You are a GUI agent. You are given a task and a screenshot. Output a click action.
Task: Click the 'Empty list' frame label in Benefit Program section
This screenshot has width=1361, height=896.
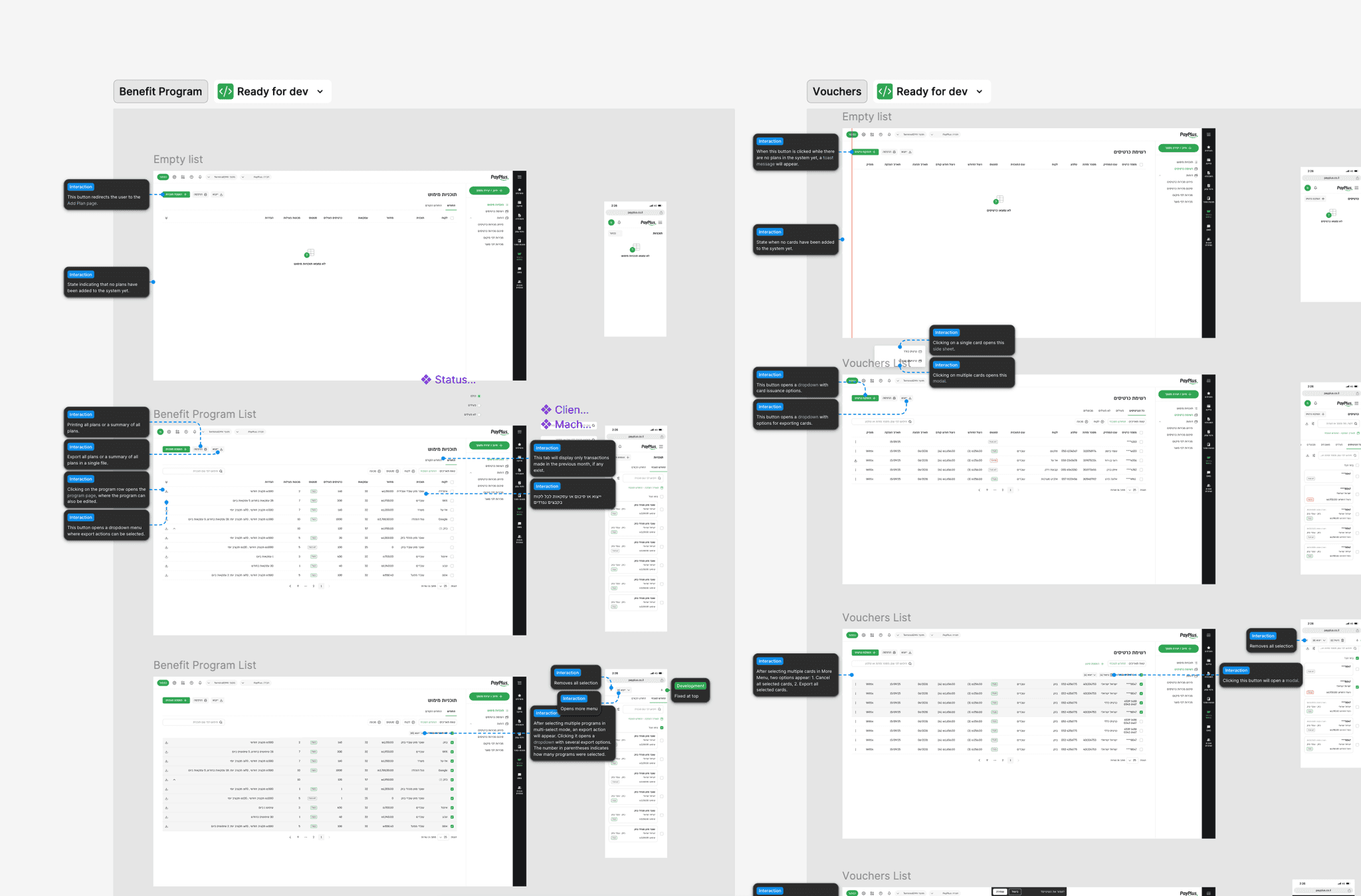178,159
